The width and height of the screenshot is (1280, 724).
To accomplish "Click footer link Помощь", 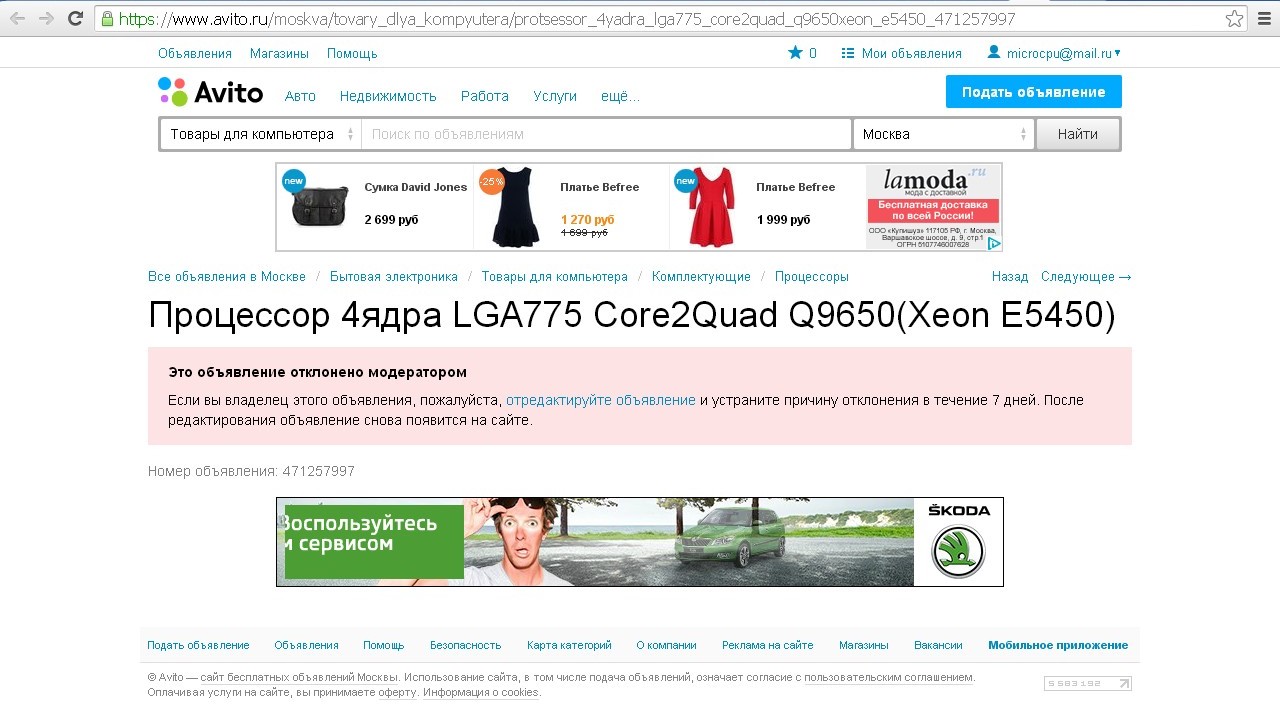I will [384, 645].
